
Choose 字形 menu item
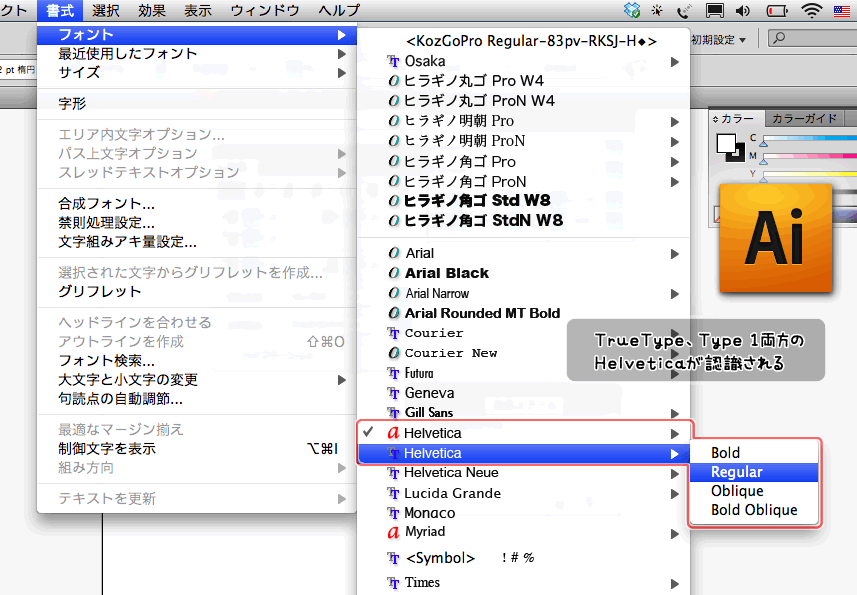pos(197,103)
